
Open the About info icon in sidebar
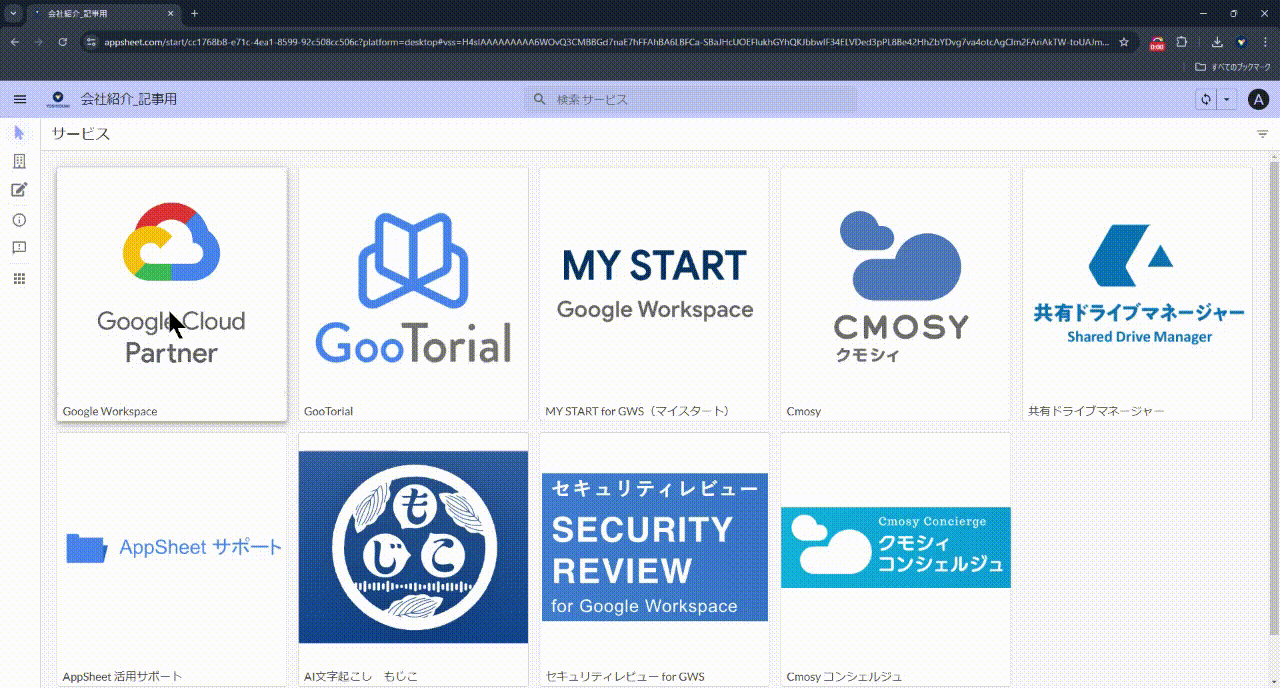click(x=19, y=220)
